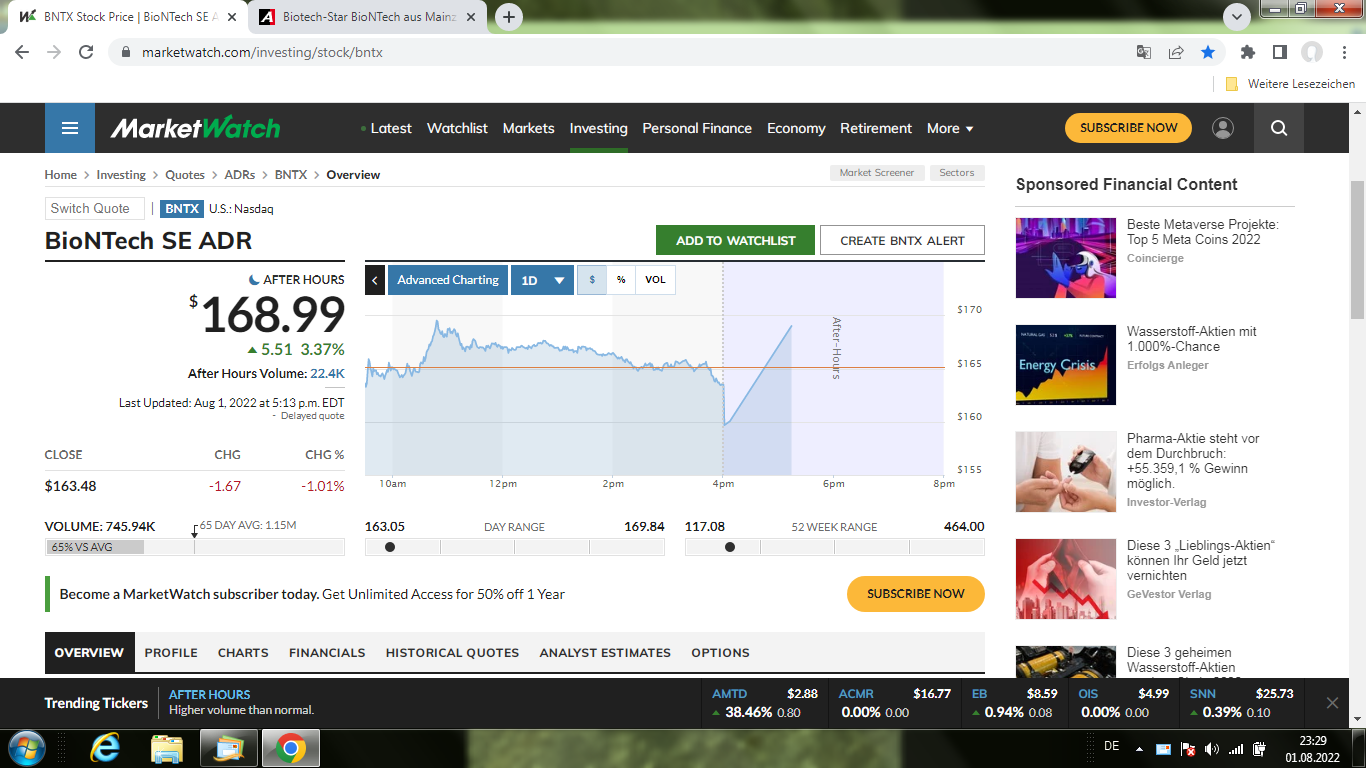The height and width of the screenshot is (768, 1366).
Task: Switch to the Charts tab
Action: pyautogui.click(x=243, y=652)
